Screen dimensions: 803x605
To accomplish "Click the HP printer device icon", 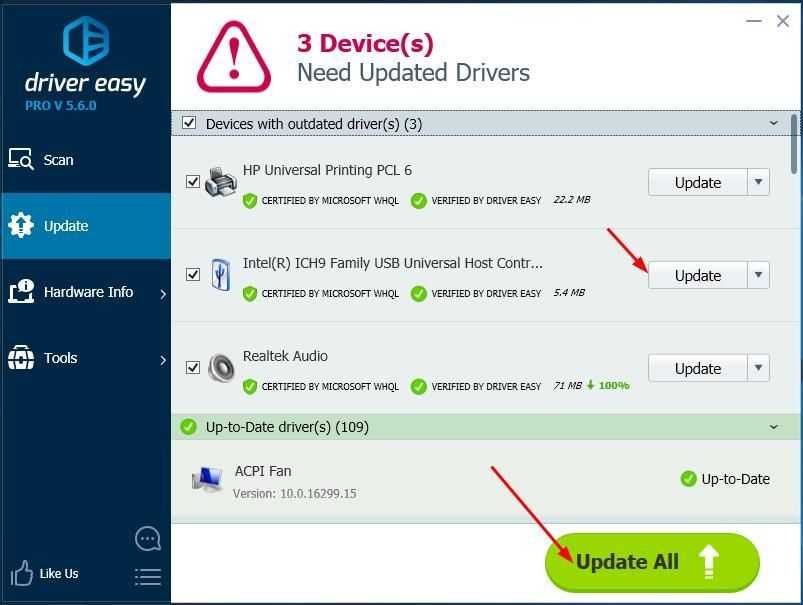I will (x=221, y=182).
